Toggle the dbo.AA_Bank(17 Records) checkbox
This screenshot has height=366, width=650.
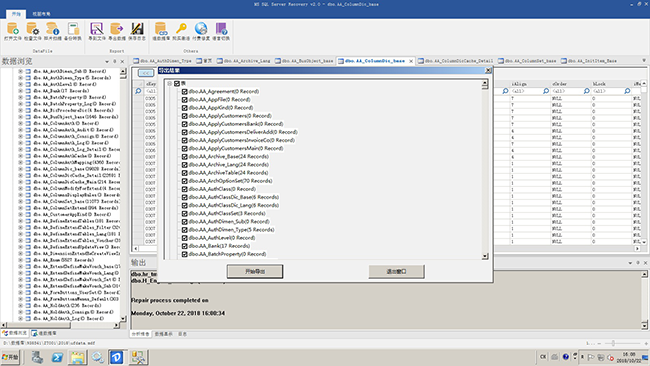(x=185, y=246)
